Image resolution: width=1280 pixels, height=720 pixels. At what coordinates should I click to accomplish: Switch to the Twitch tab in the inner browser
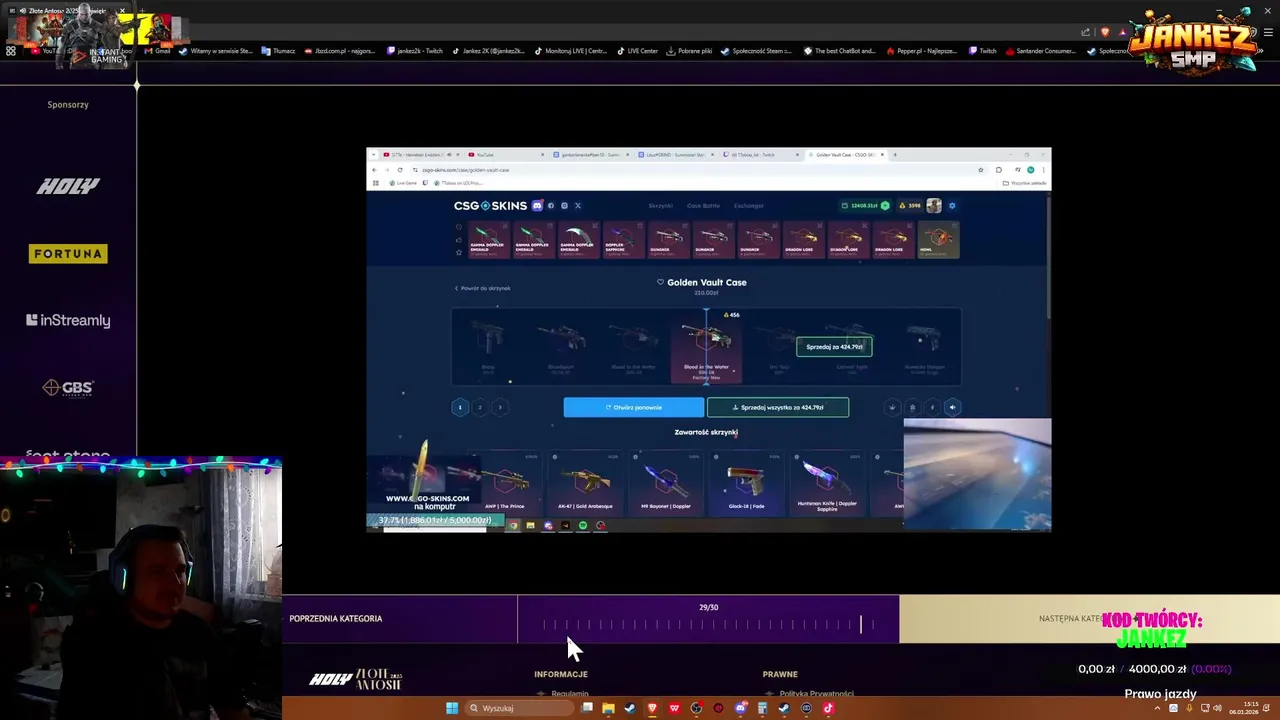point(760,155)
